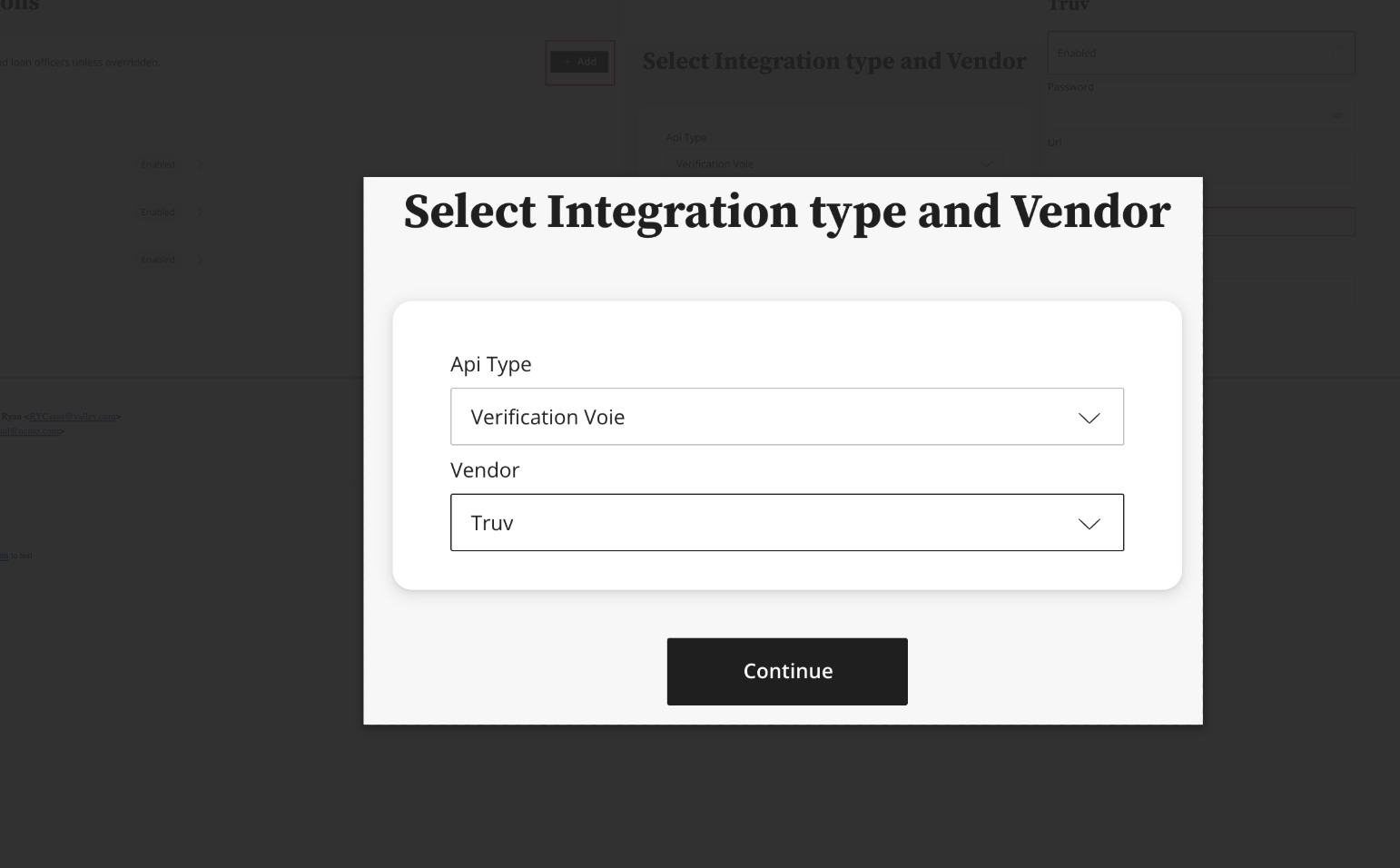Expand the topmost Enabled row arrow
This screenshot has width=1400, height=868.
(200, 164)
